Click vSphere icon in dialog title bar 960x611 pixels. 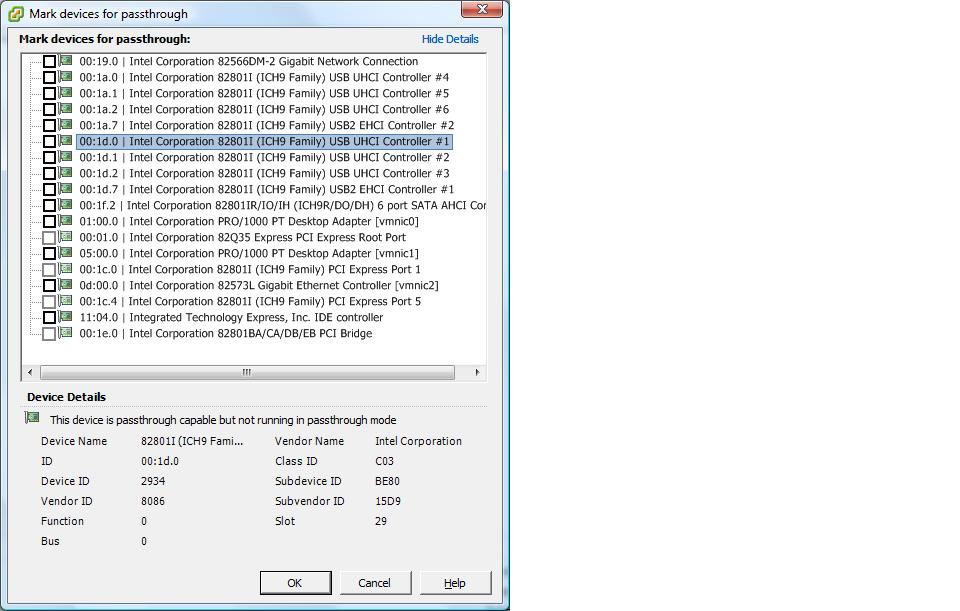pos(16,13)
